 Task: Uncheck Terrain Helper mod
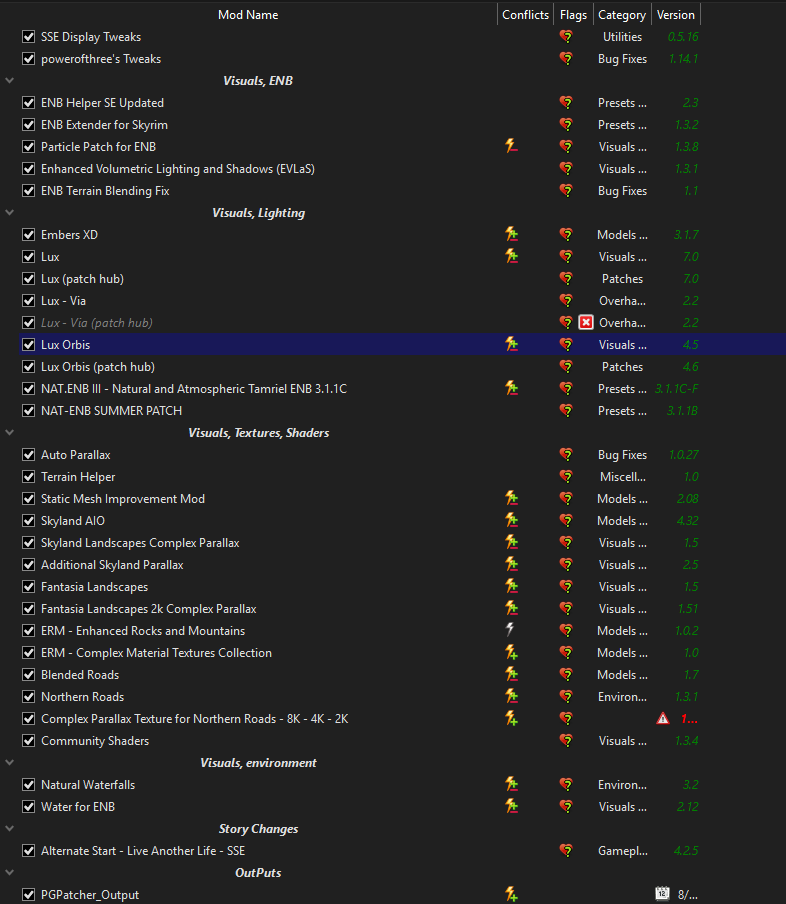coord(28,477)
